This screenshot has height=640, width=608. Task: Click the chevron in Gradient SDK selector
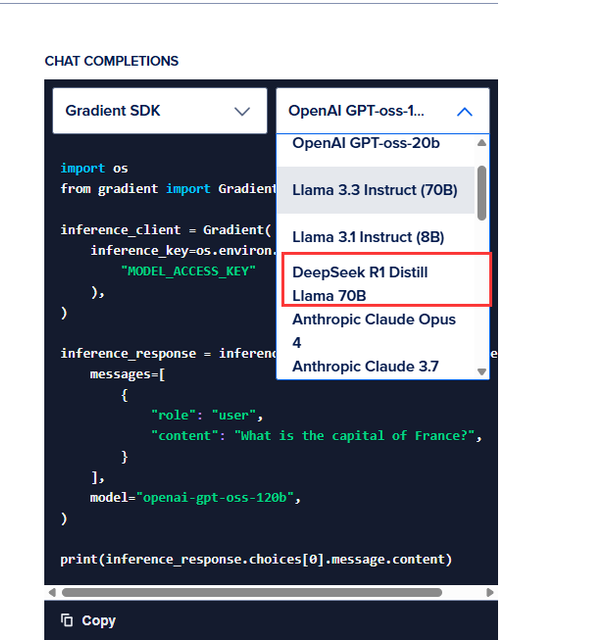pyautogui.click(x=242, y=111)
